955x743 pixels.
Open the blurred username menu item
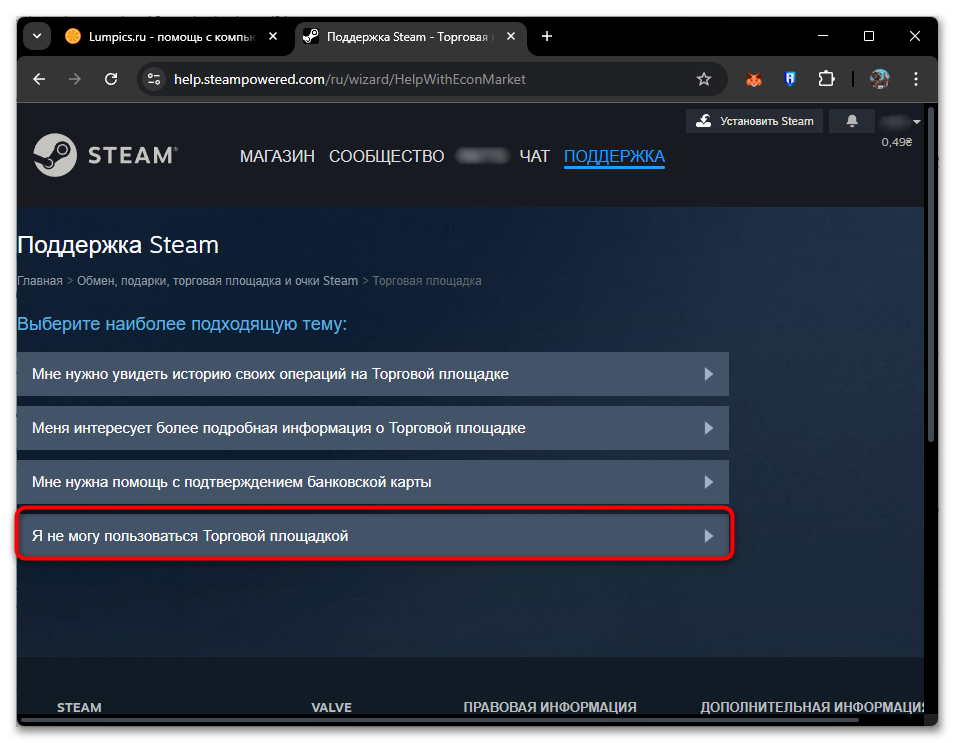tap(482, 157)
